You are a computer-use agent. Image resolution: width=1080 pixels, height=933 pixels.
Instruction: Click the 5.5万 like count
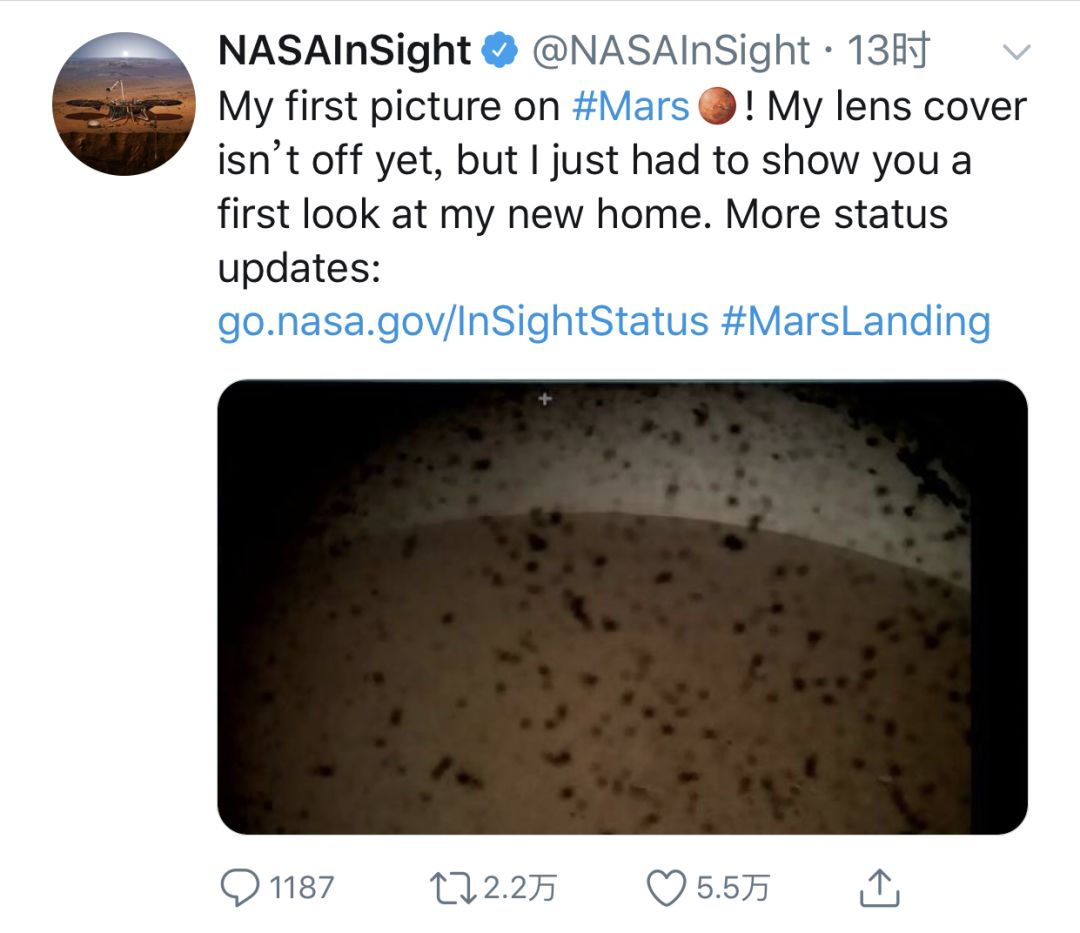click(x=733, y=888)
